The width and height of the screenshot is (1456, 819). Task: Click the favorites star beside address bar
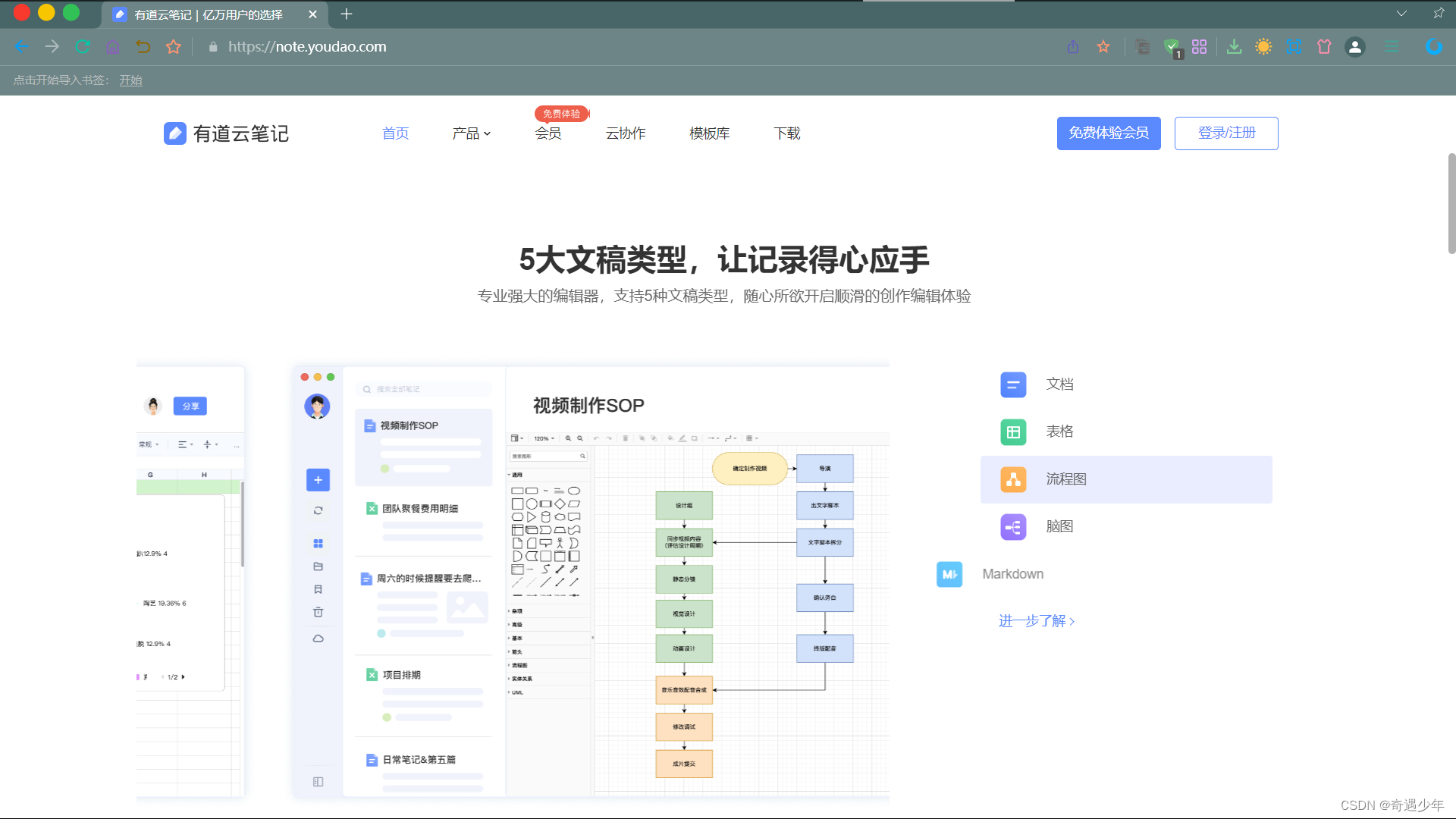tap(174, 46)
